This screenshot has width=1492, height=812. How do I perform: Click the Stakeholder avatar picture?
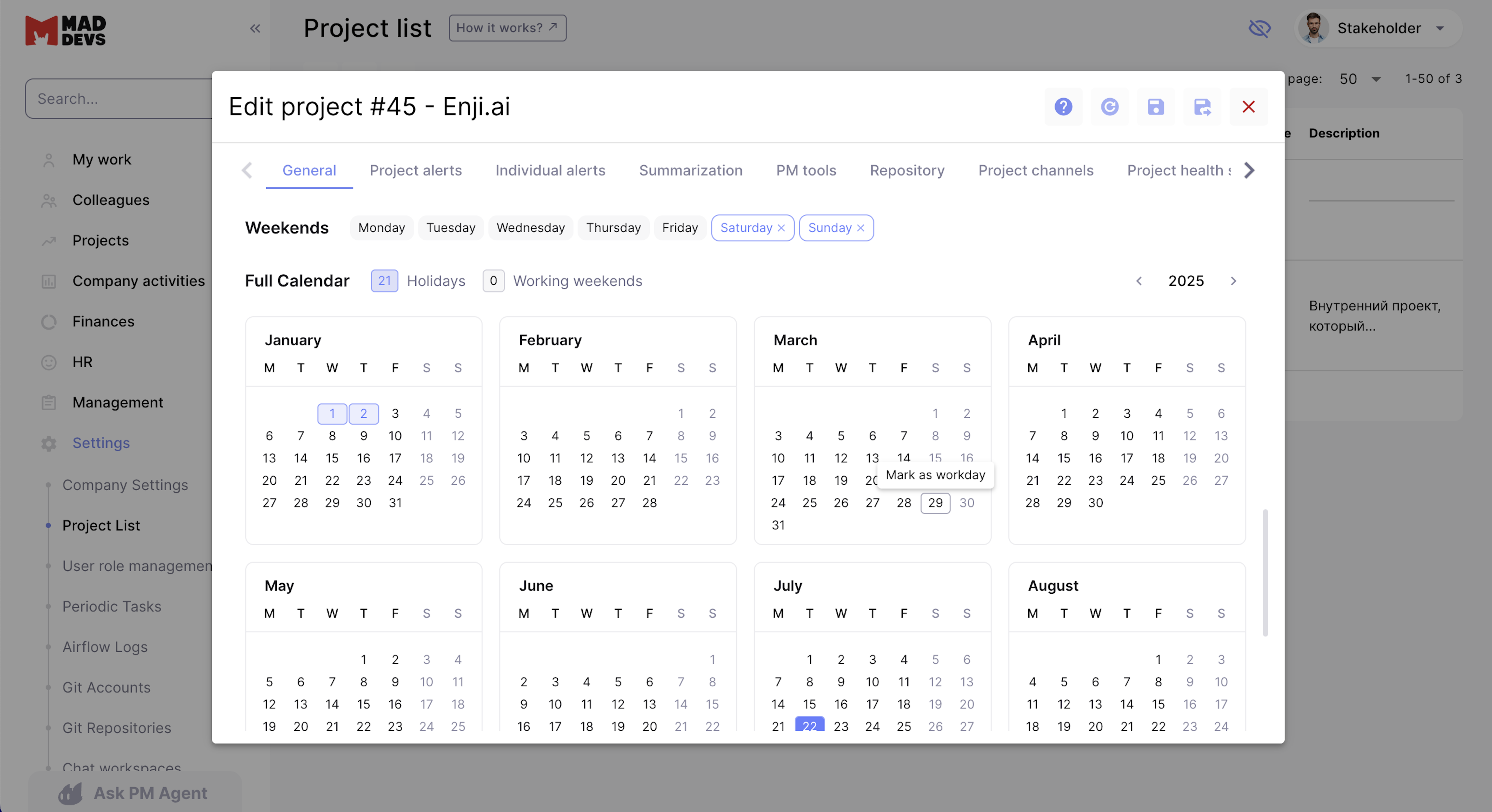click(x=1313, y=28)
